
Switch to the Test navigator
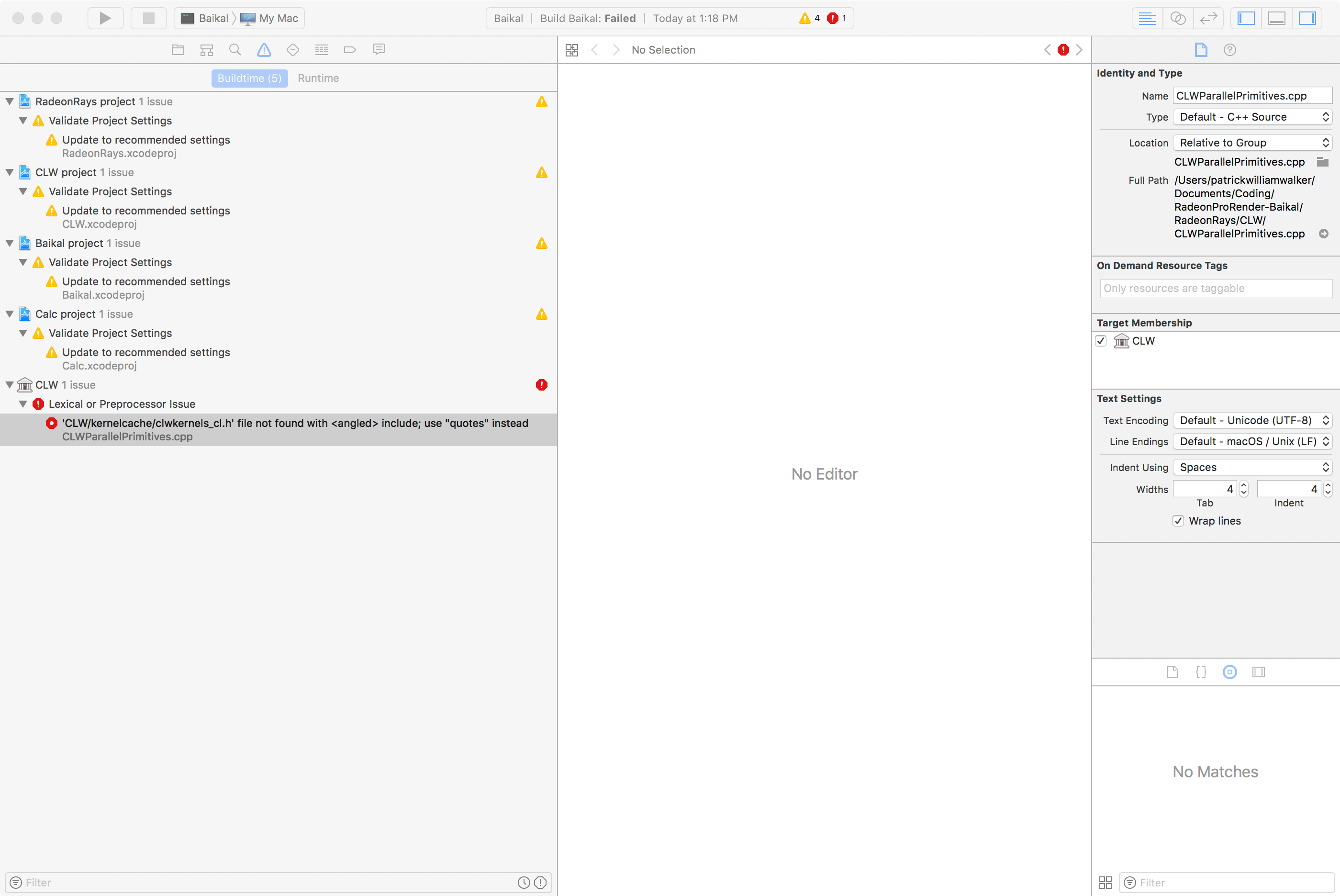[x=292, y=50]
